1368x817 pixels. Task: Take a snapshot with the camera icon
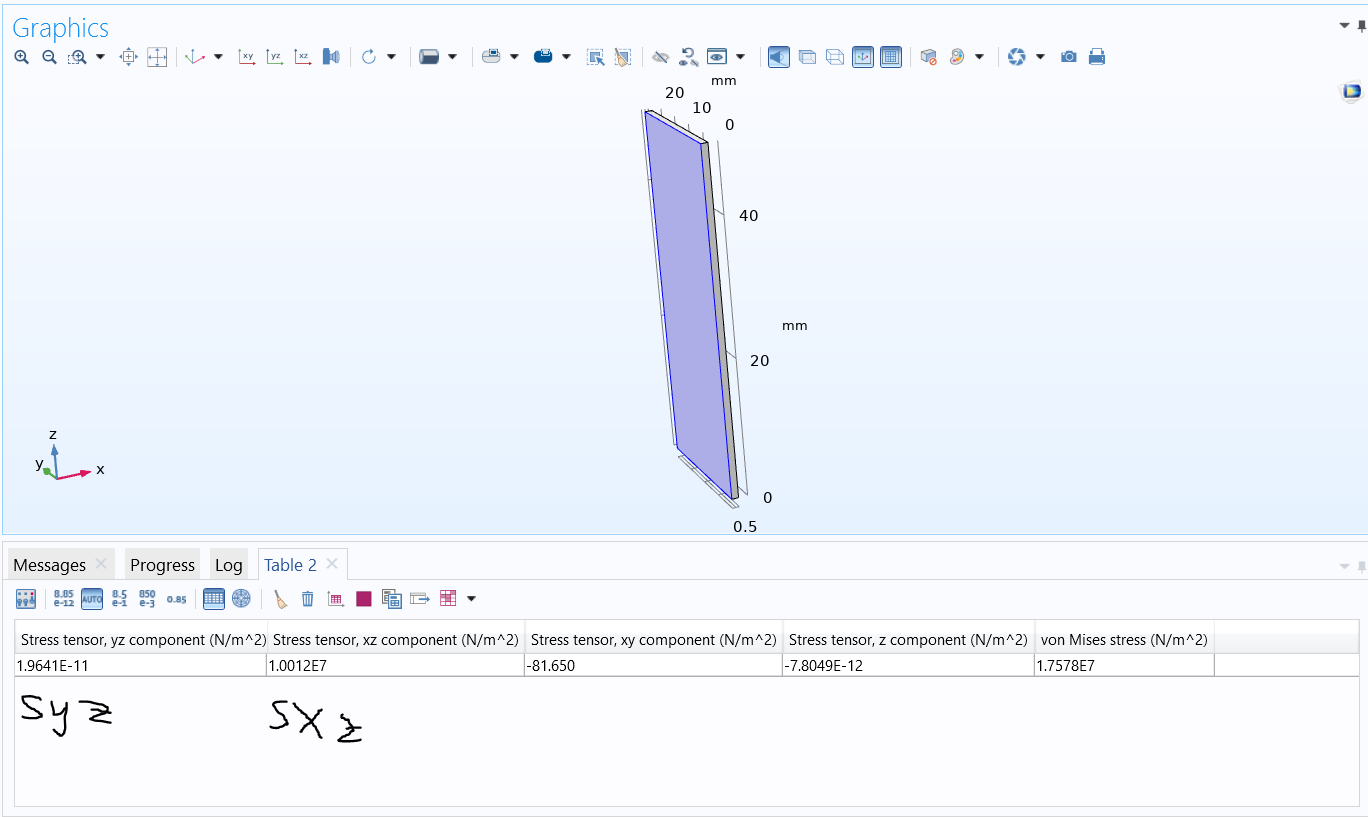[x=1069, y=57]
